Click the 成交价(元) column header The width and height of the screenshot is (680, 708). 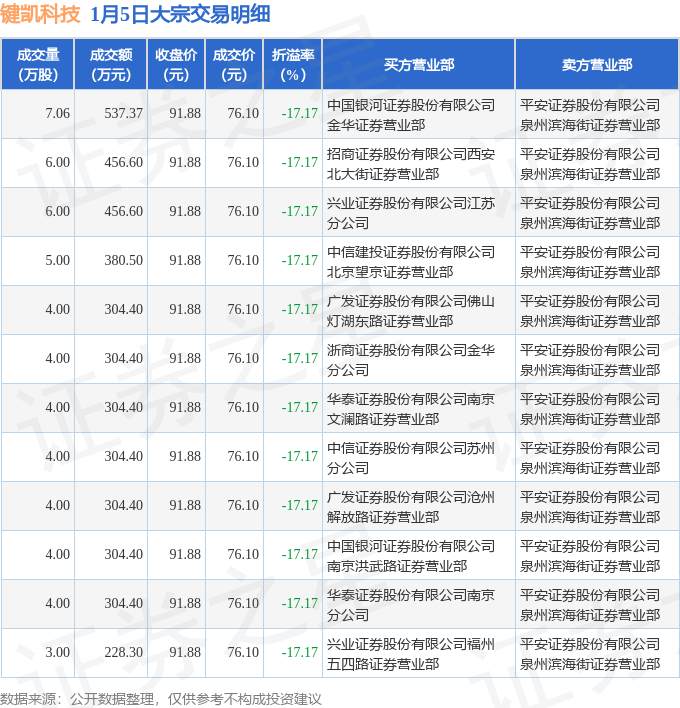click(x=234, y=65)
